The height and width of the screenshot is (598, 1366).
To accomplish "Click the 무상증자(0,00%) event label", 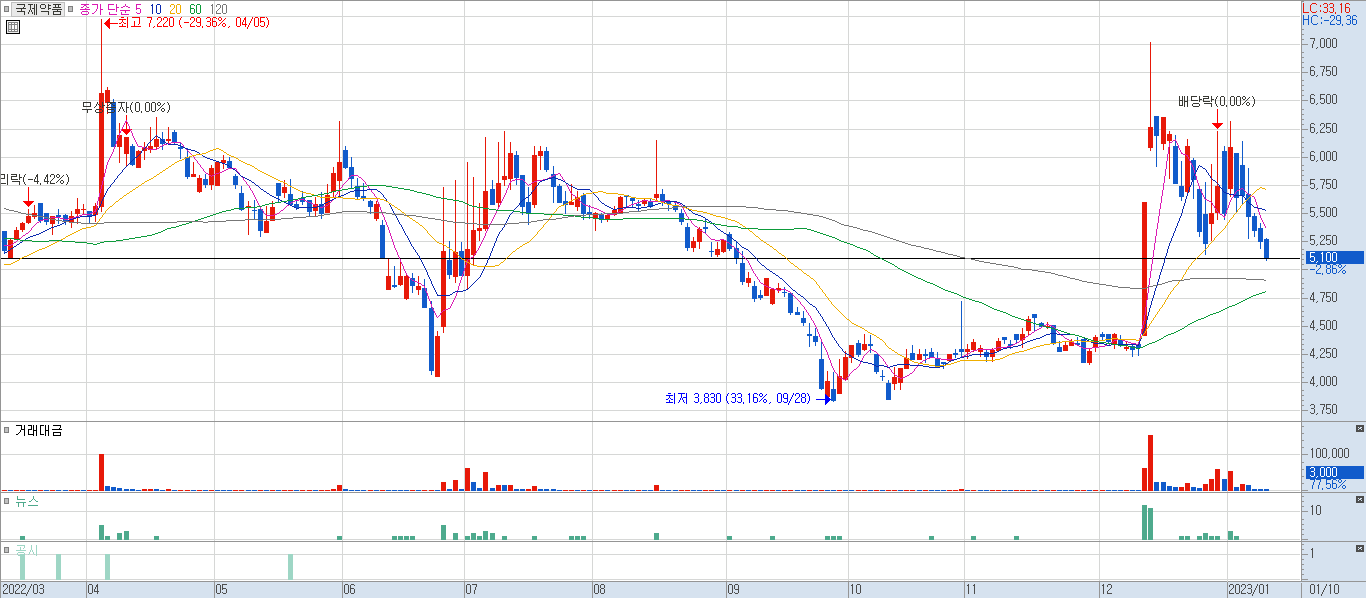I will point(126,107).
